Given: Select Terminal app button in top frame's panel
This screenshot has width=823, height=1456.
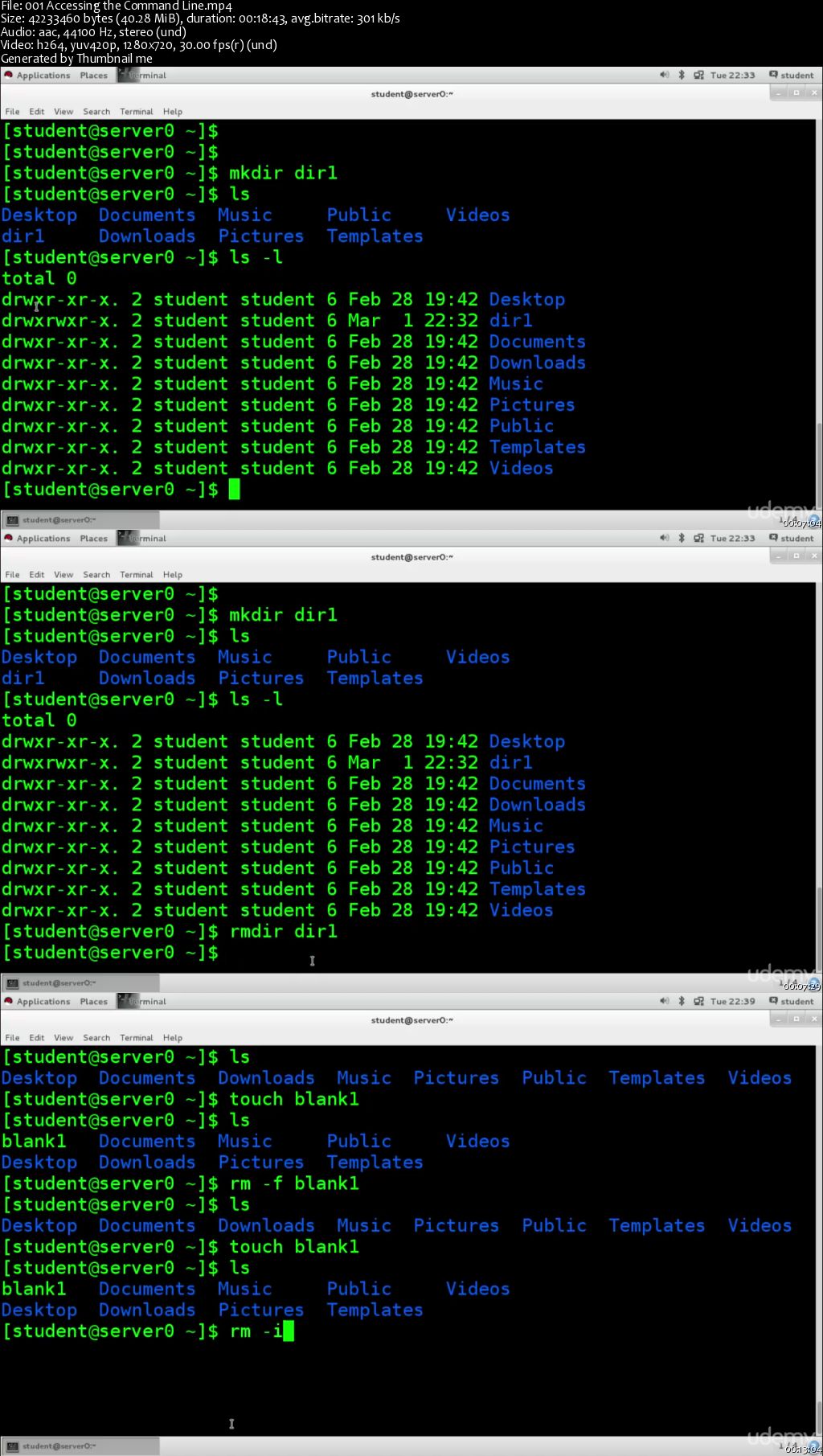Looking at the screenshot, I should (x=143, y=76).
